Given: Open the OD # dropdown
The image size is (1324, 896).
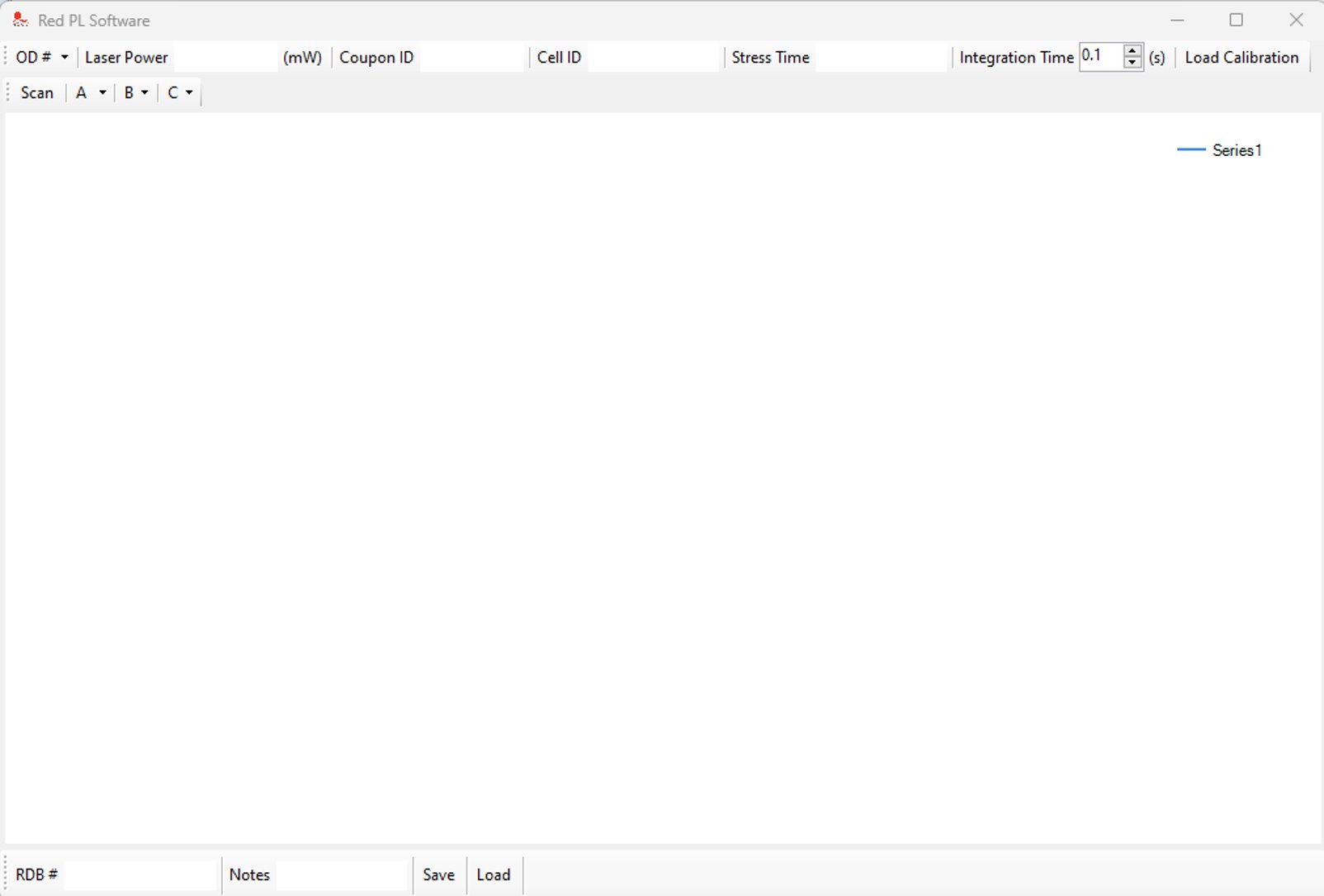Looking at the screenshot, I should pos(41,58).
